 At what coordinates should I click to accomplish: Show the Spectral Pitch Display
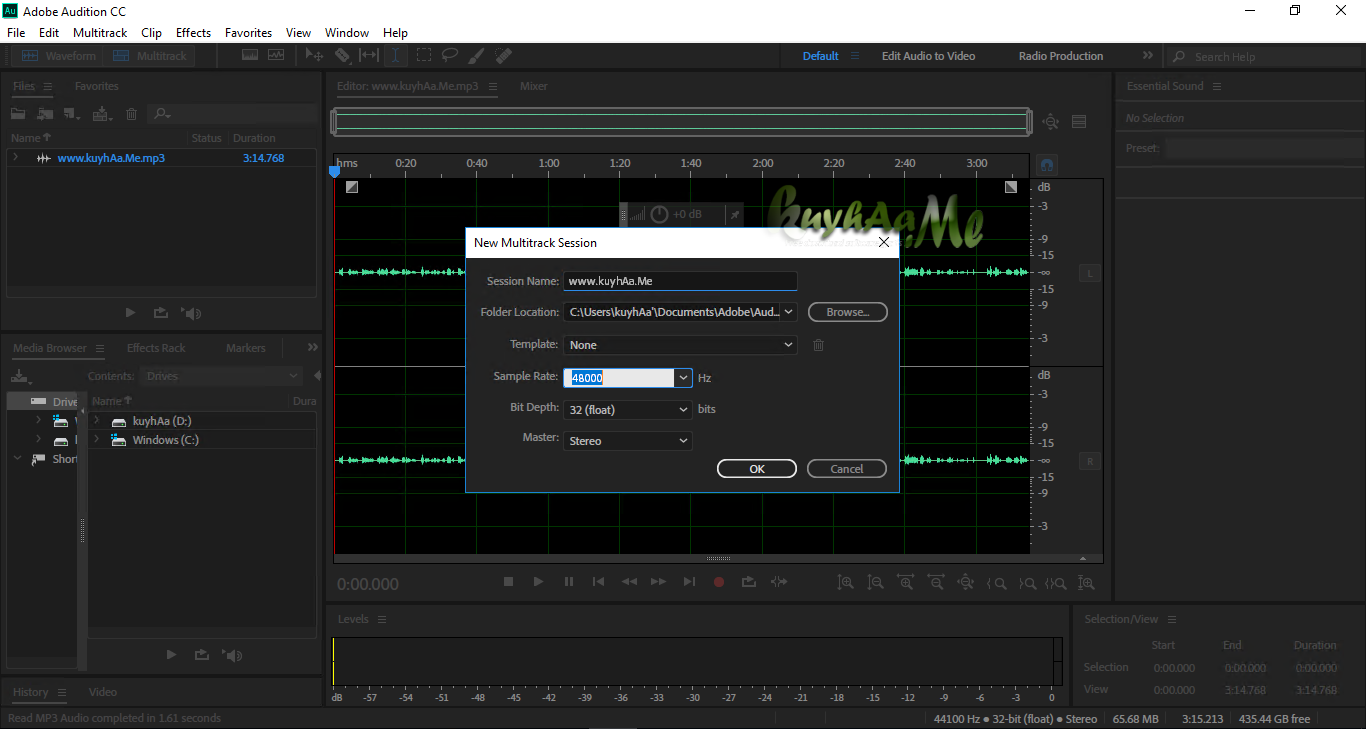[275, 56]
